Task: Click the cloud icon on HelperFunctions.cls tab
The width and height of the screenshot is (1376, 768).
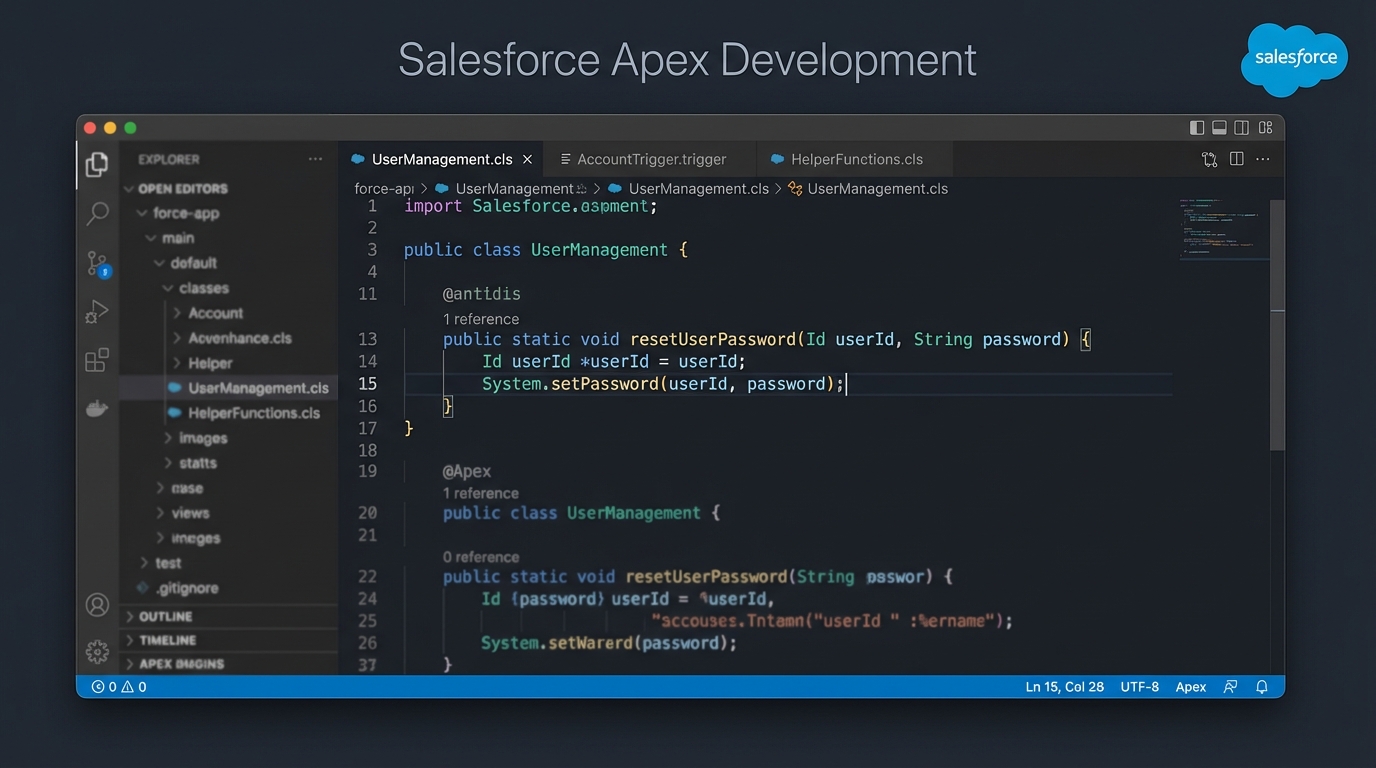Action: pyautogui.click(x=777, y=159)
